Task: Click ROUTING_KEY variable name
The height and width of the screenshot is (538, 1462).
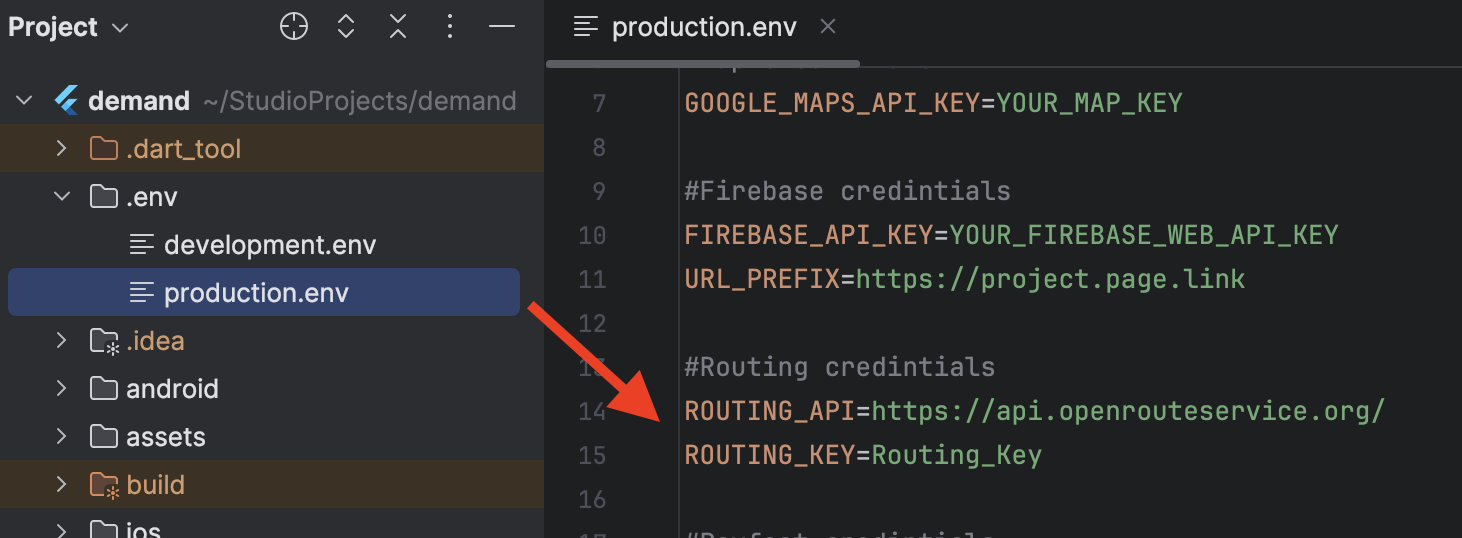Action: (770, 455)
